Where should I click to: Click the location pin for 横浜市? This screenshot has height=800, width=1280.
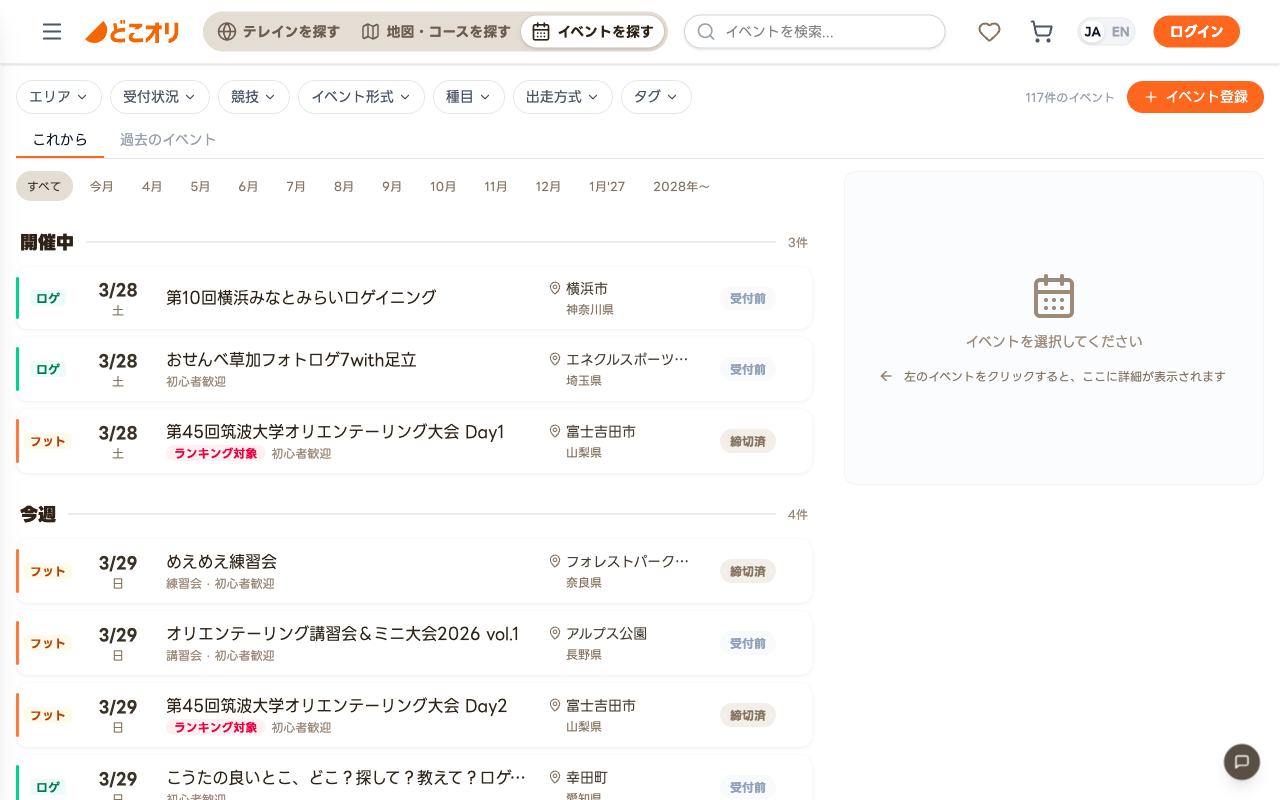pos(555,288)
